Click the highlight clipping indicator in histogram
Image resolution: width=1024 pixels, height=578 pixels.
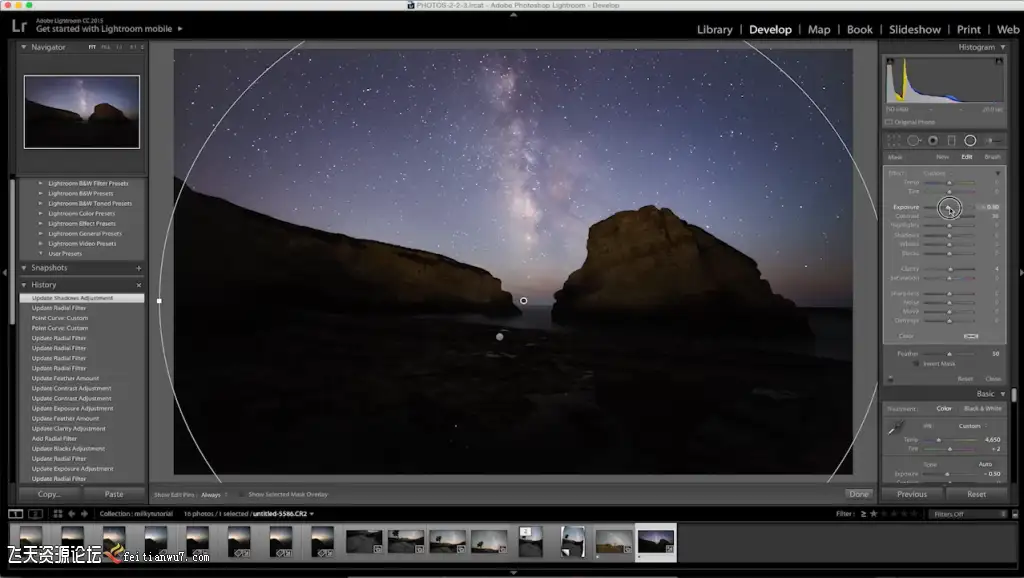tap(999, 61)
